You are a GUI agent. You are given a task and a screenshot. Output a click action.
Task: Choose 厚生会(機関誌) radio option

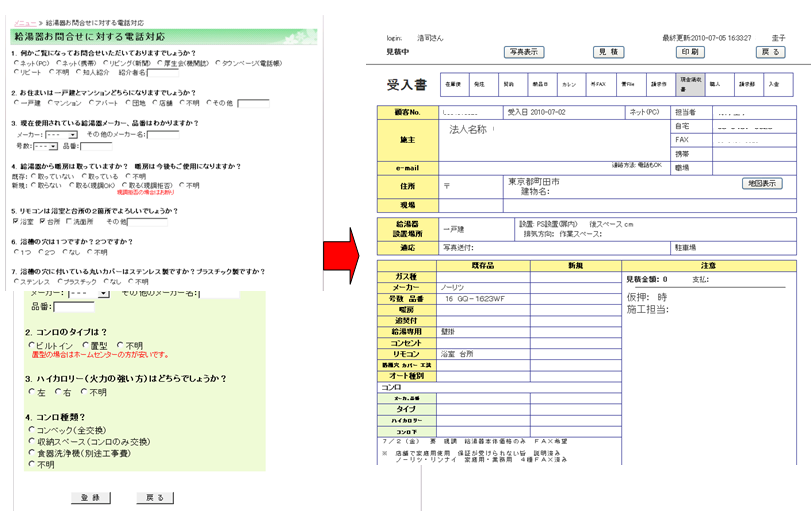(160, 63)
